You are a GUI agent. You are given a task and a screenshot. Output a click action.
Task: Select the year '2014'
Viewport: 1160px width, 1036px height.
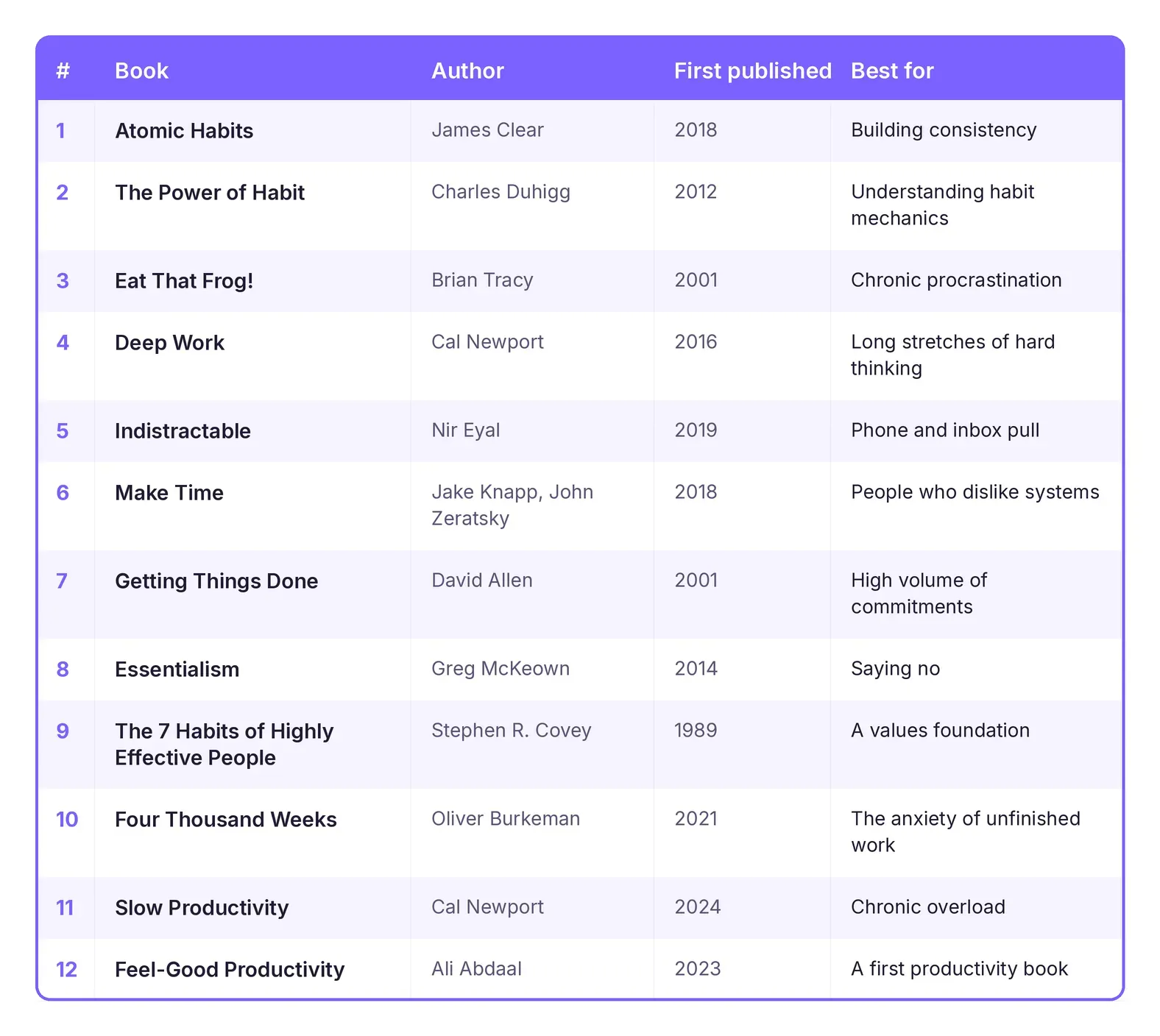696,669
